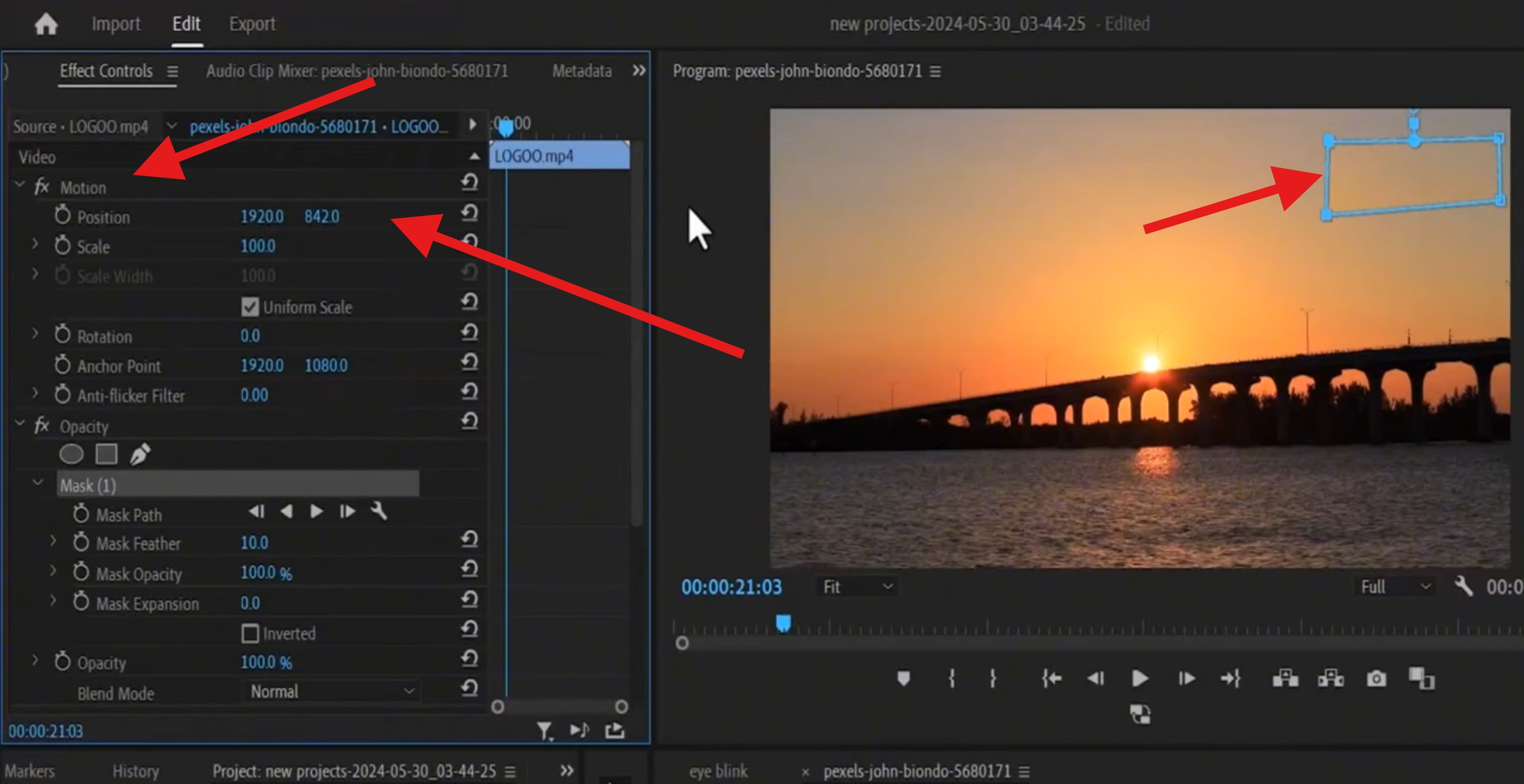The height and width of the screenshot is (784, 1524).
Task: Click the Home button
Action: (x=46, y=24)
